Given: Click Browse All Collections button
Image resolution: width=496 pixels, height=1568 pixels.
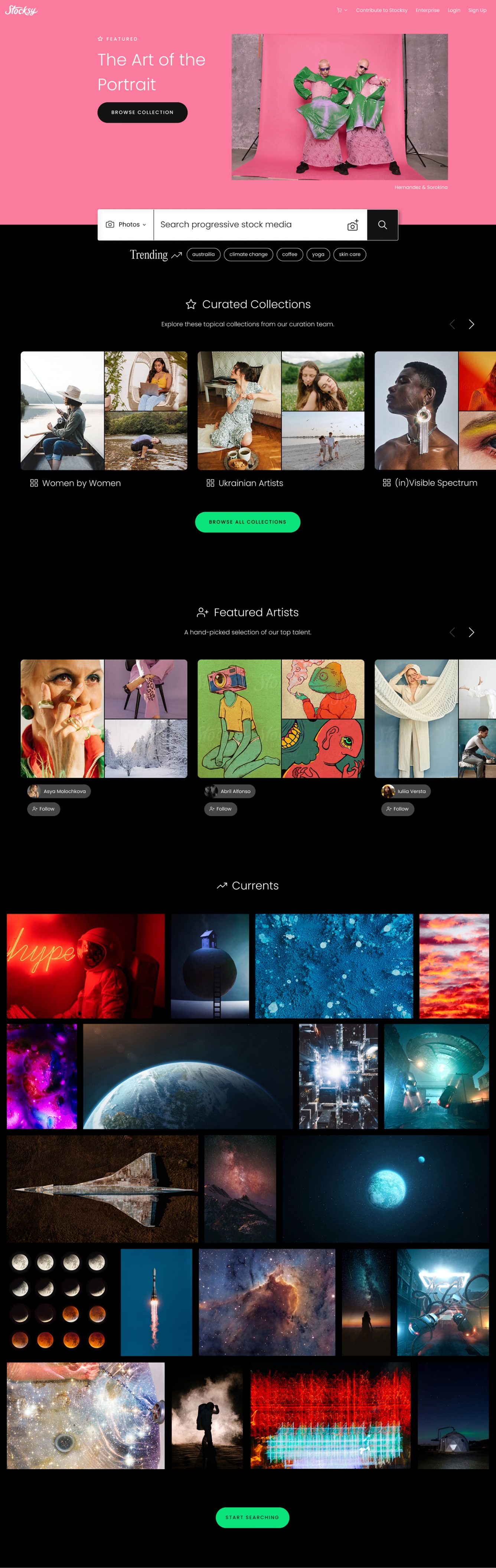Looking at the screenshot, I should pos(247,522).
